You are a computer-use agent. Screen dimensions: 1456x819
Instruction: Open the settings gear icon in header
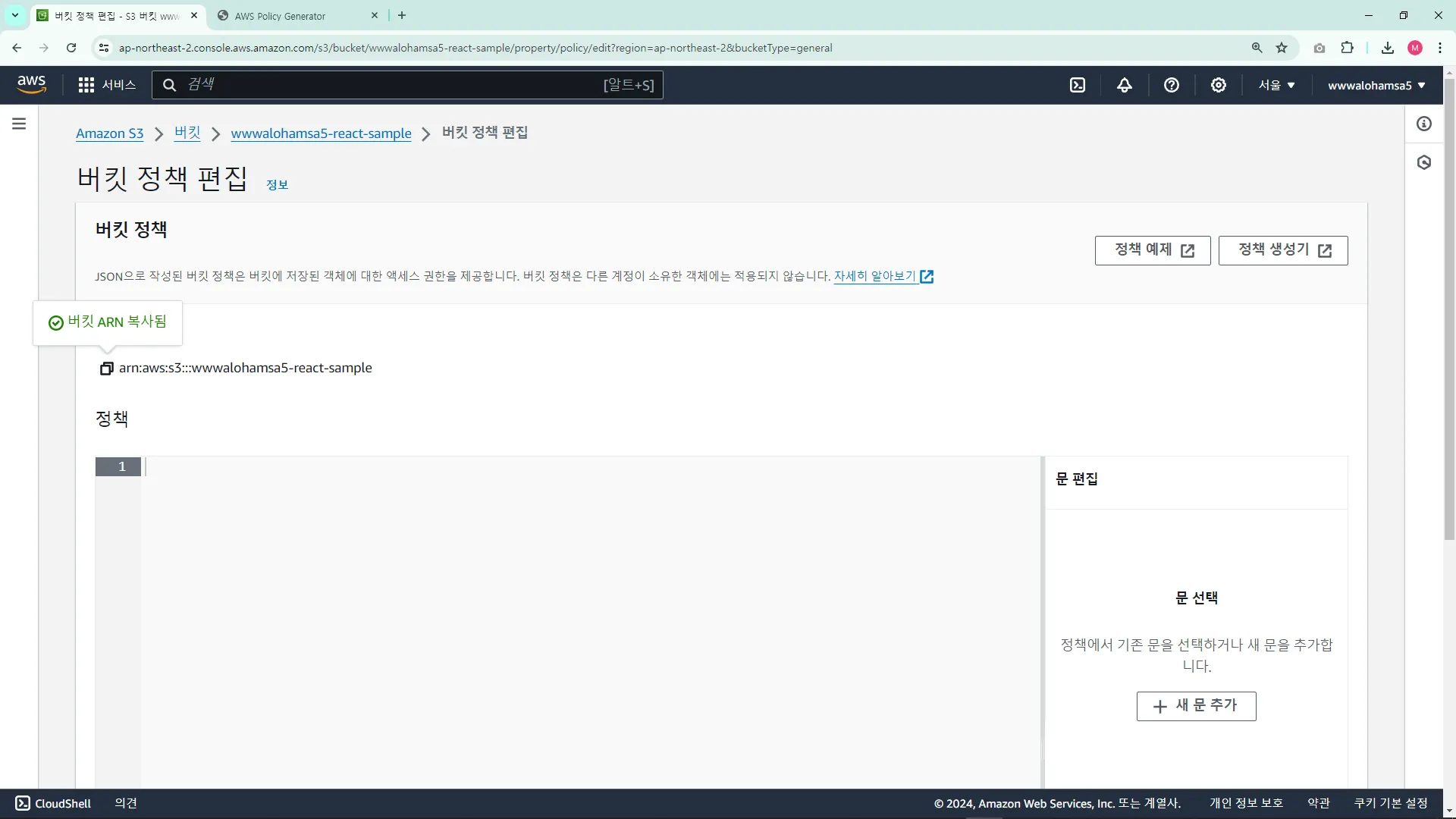pyautogui.click(x=1219, y=85)
